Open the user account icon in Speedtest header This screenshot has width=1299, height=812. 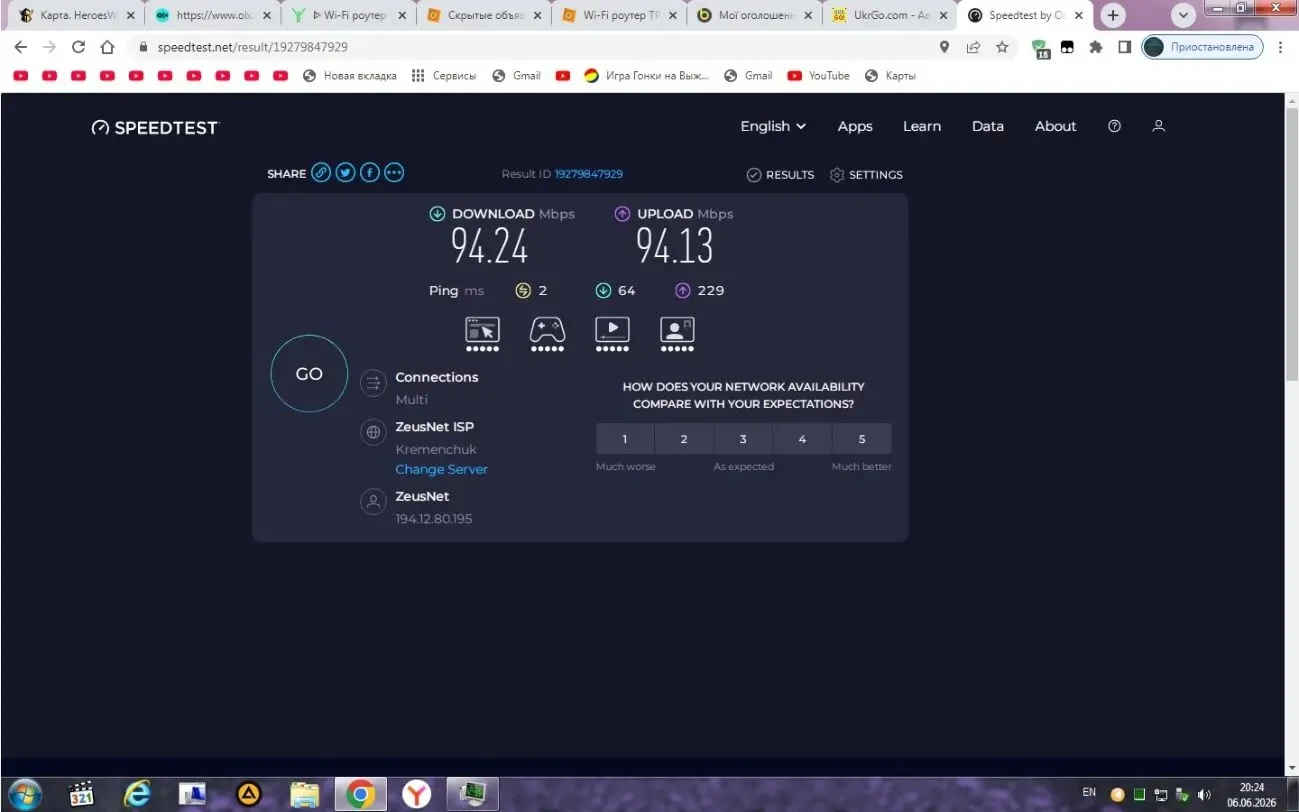[x=1159, y=126]
